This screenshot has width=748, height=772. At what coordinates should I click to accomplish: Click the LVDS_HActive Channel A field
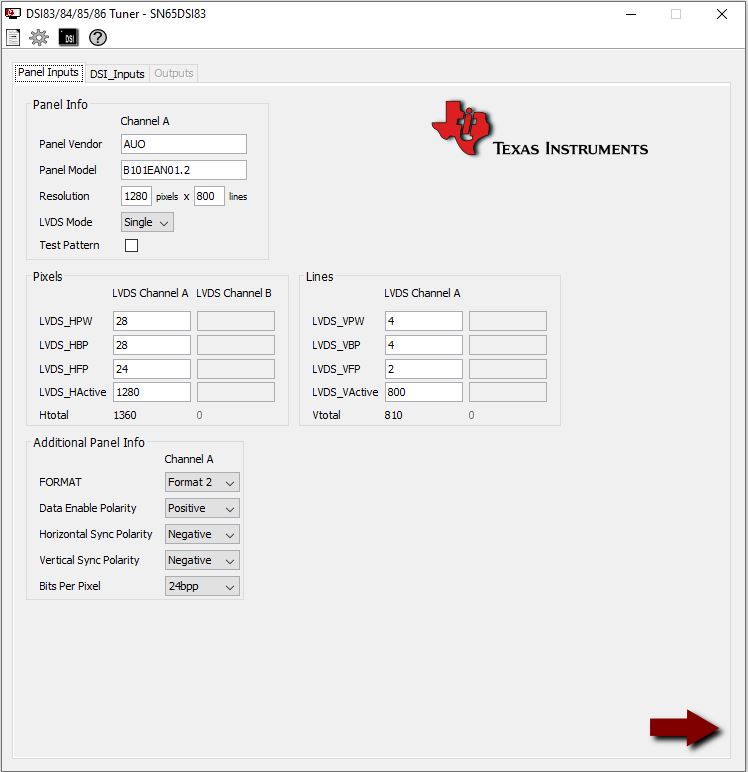152,392
